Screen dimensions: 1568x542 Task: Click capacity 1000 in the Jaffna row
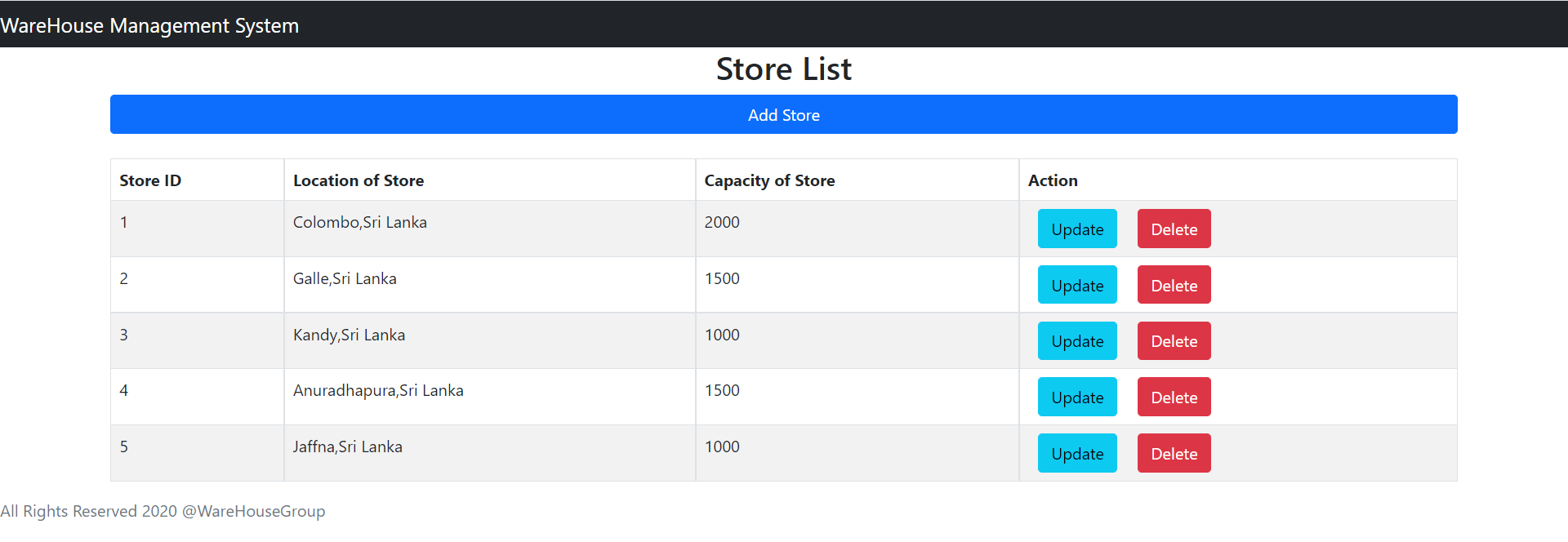tap(857, 453)
